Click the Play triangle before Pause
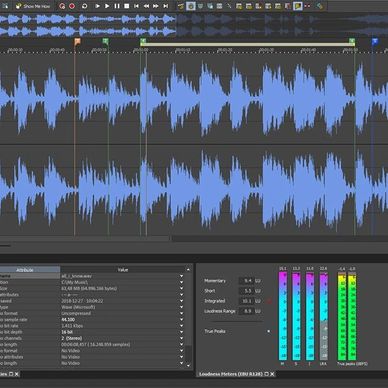 [107, 6]
